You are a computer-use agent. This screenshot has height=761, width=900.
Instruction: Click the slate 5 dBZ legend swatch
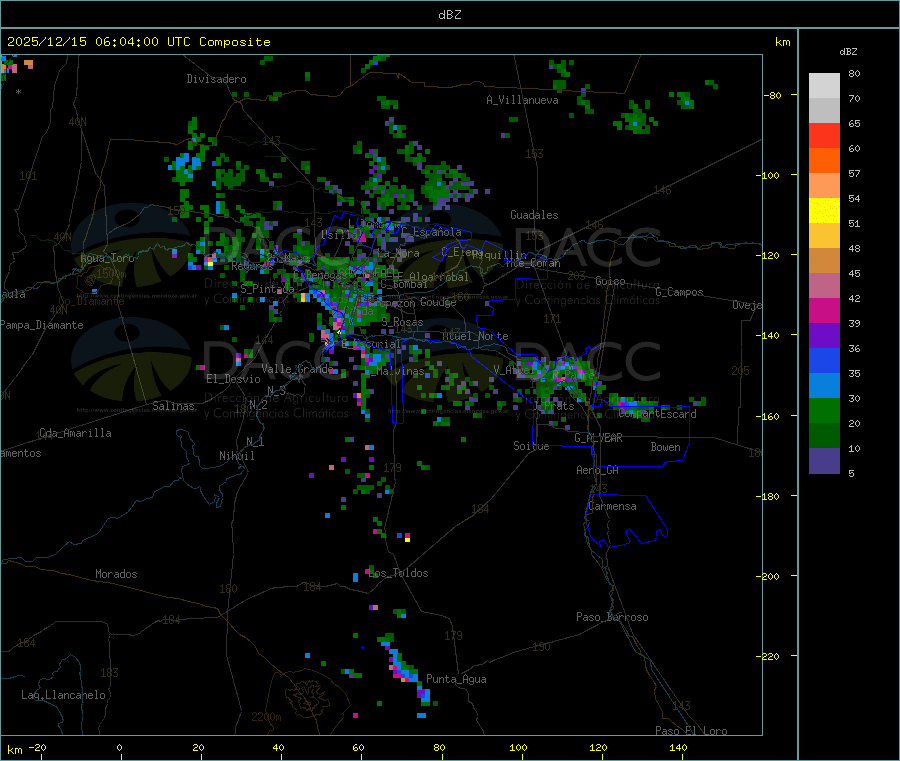pyautogui.click(x=824, y=460)
